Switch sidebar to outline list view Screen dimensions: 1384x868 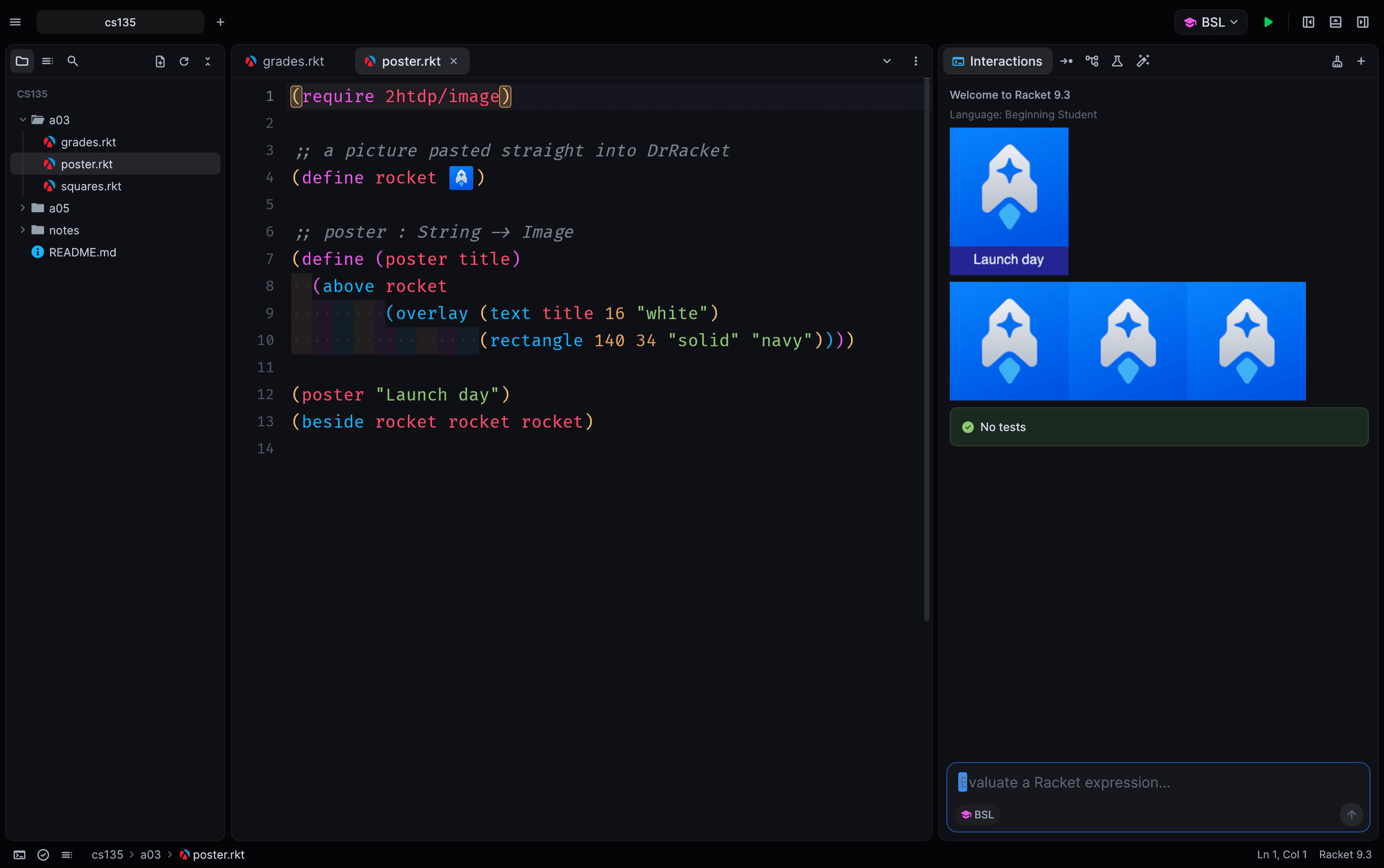[x=47, y=61]
